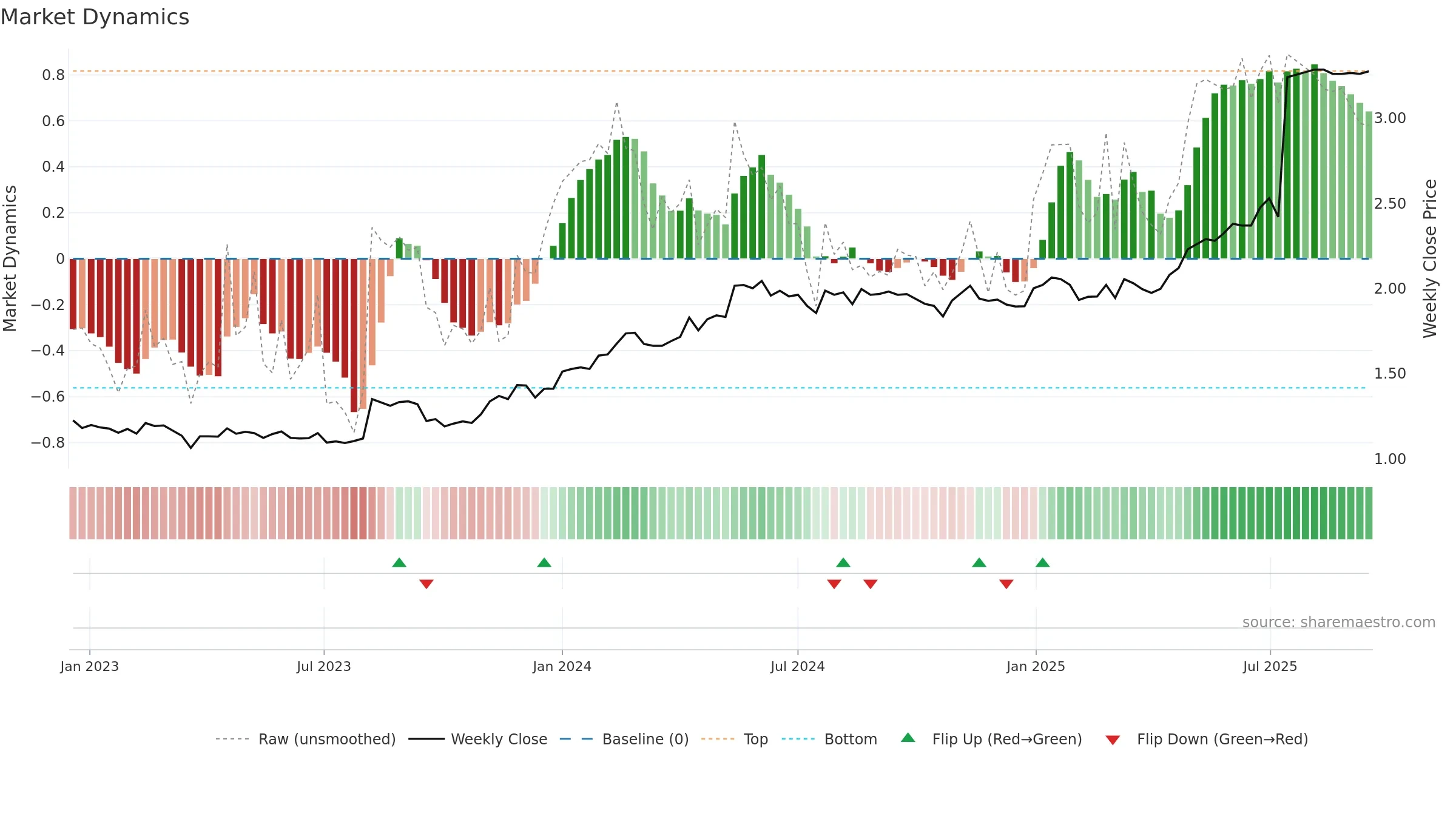Click the Jul 2024 x-axis label
This screenshot has width=1456, height=819.
(x=798, y=667)
